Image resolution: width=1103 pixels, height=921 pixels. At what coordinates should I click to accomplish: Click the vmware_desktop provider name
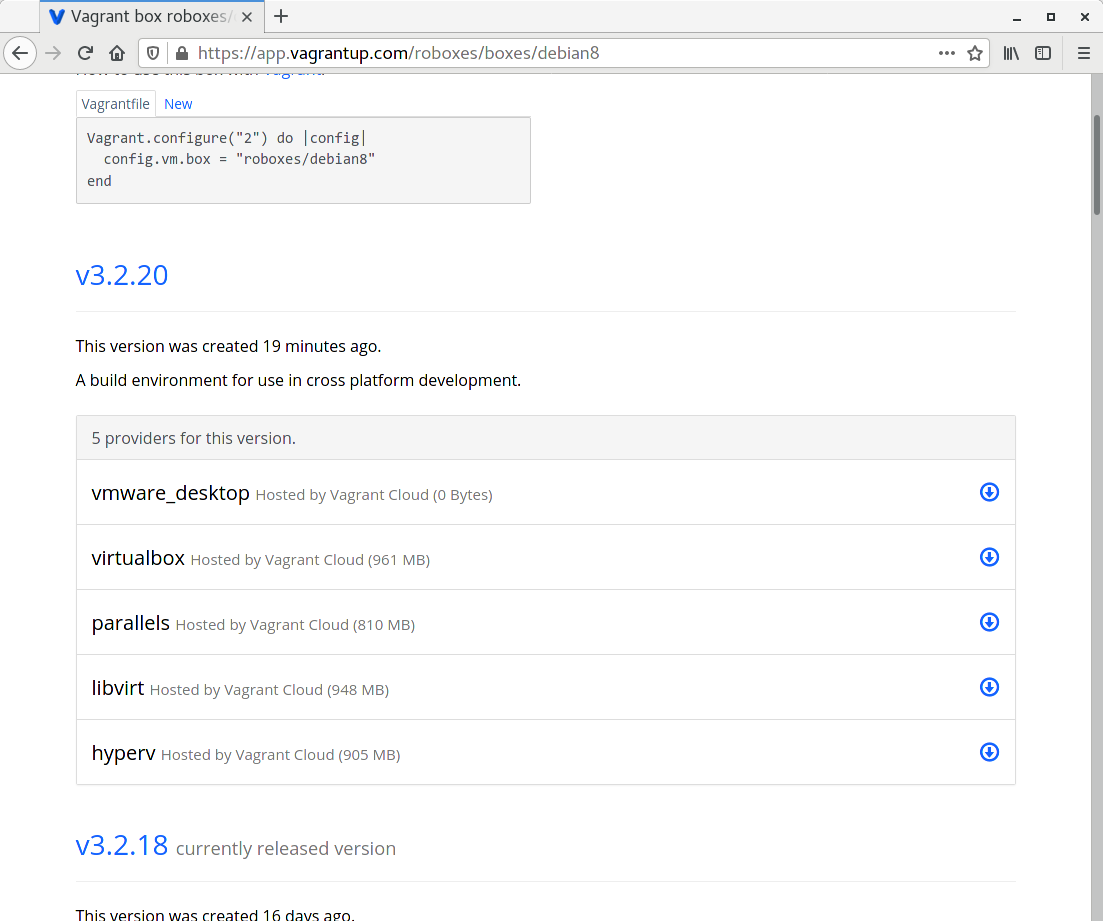pyautogui.click(x=170, y=493)
